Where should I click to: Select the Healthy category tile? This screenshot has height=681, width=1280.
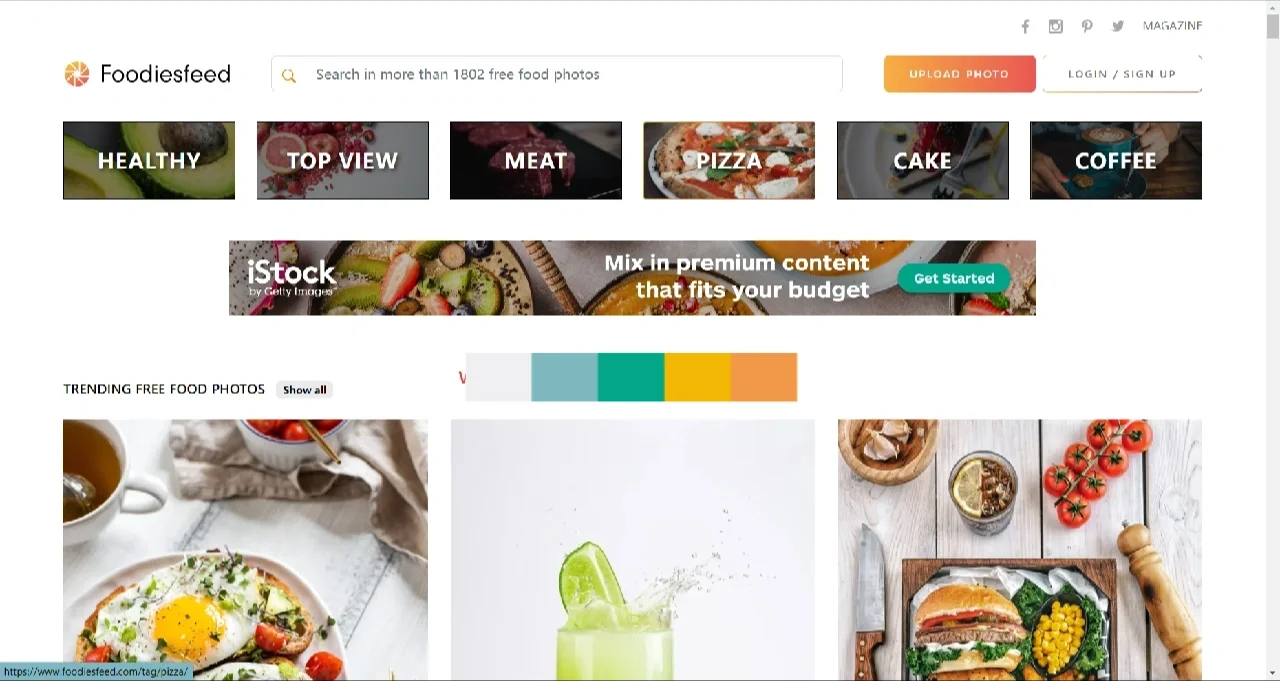point(149,160)
